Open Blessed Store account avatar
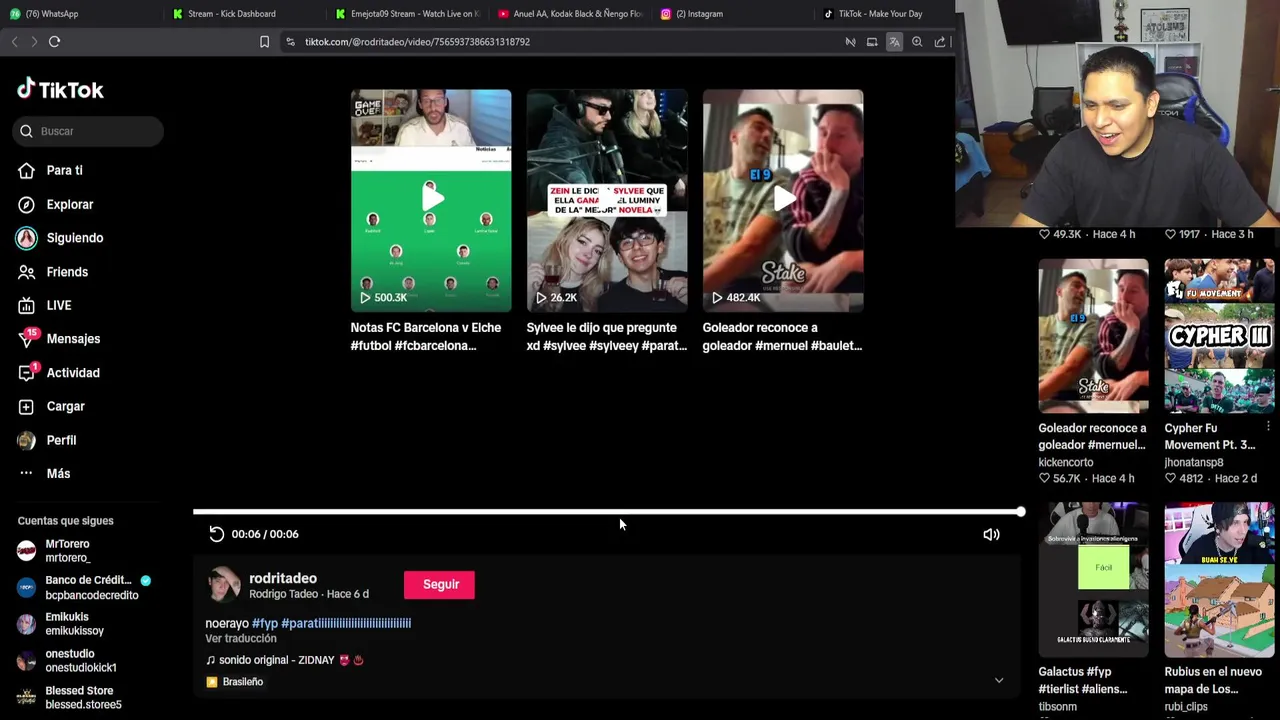1280x720 pixels. (x=27, y=697)
